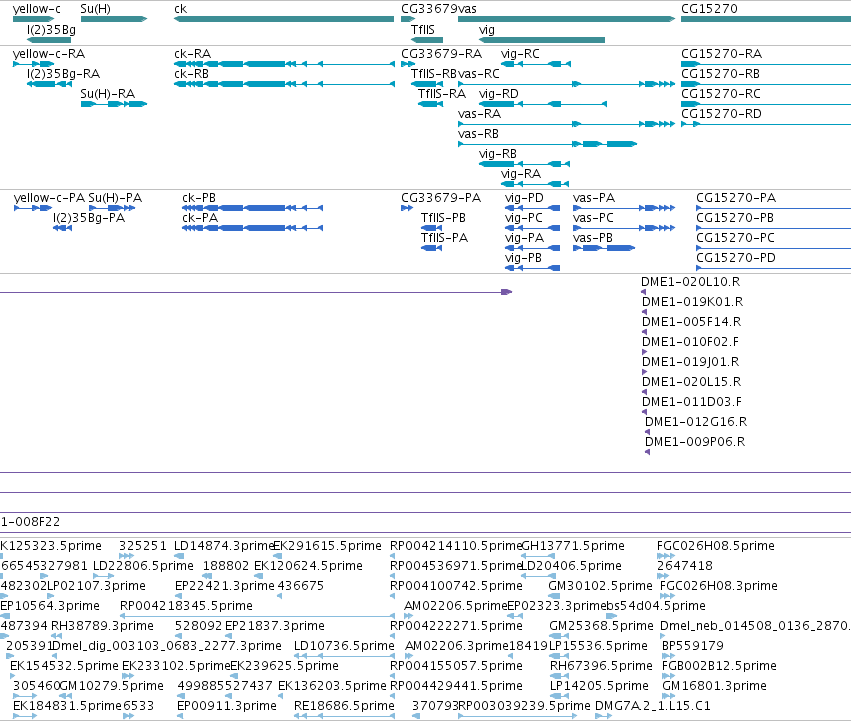The height and width of the screenshot is (721, 851).
Task: Select the LP14205.5prime EST label
Action: [x=599, y=686]
